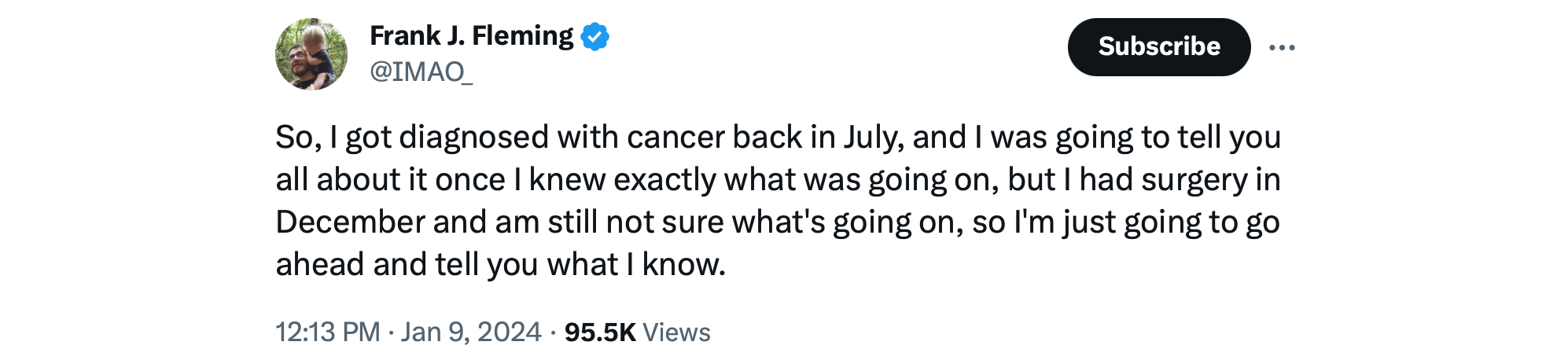Screen dimensions: 1568x360
Task: Open the three-dot more options menu
Action: click(1282, 48)
